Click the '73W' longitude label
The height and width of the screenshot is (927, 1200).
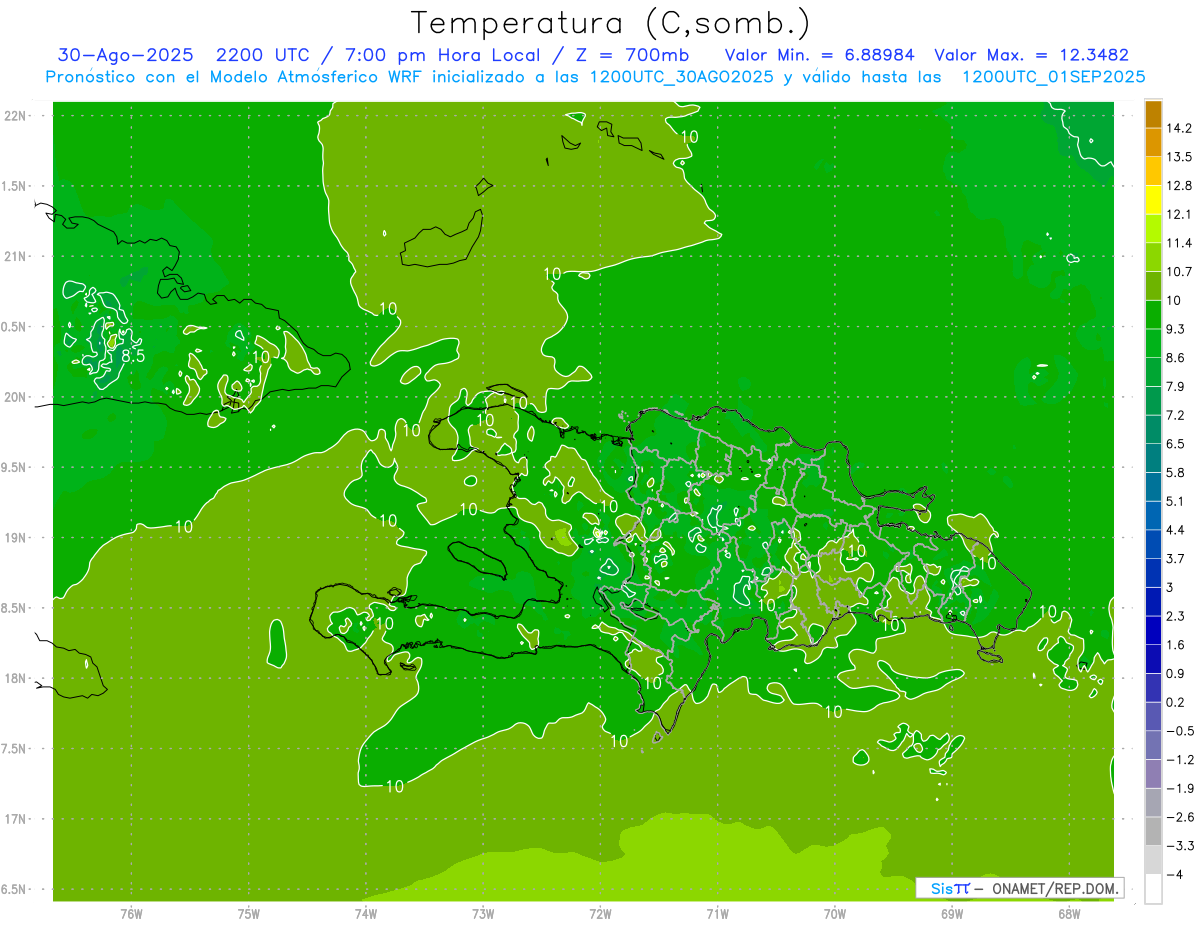[x=483, y=913]
